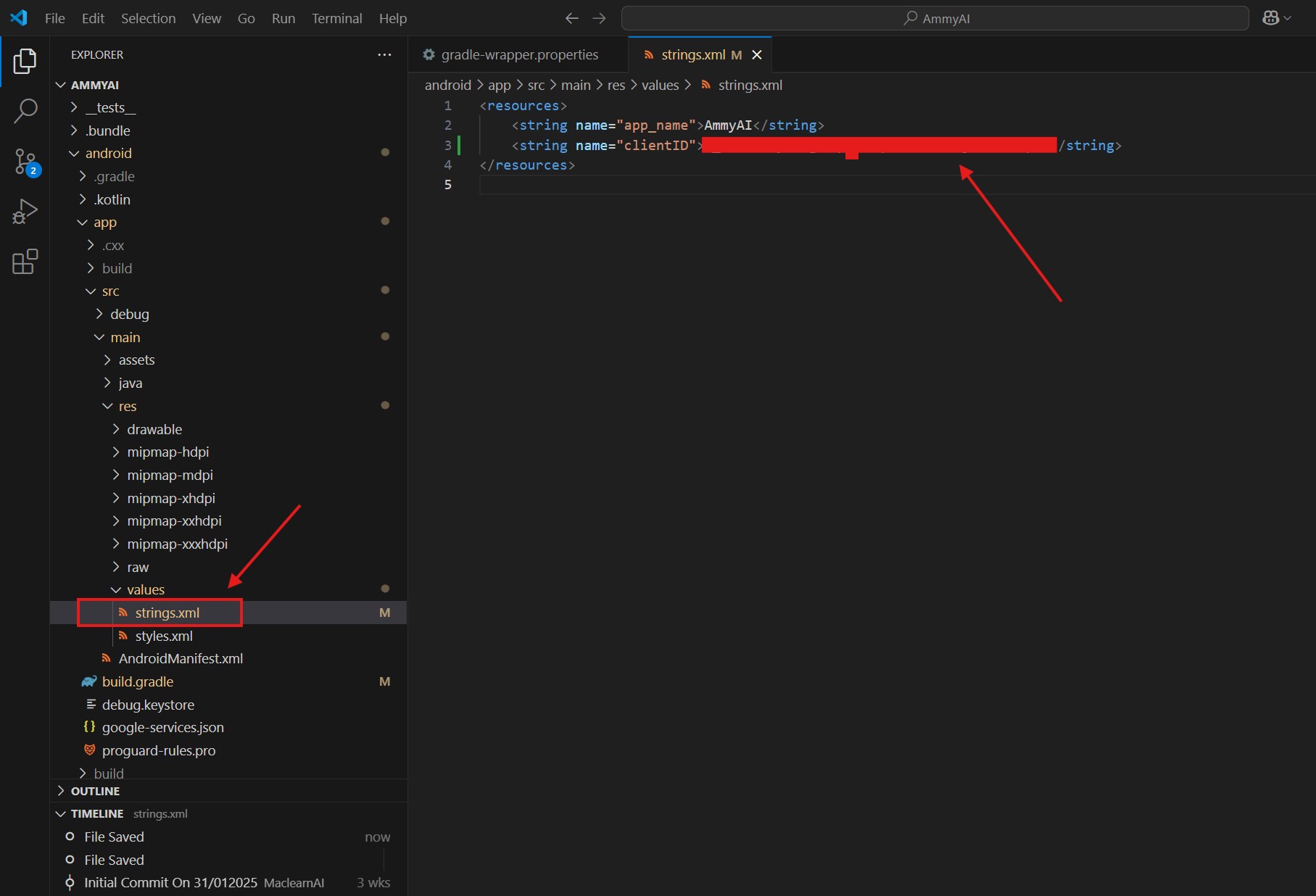Click the Explorer files icon
The height and width of the screenshot is (896, 1316).
(25, 62)
